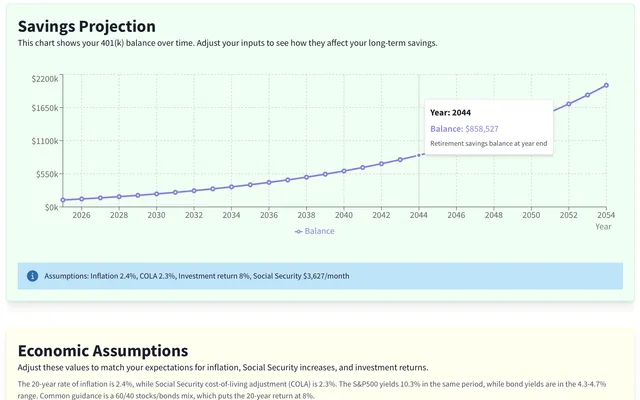Screen dimensions: 640x400
Task: Click the 2030 data point marker
Action: point(156,194)
